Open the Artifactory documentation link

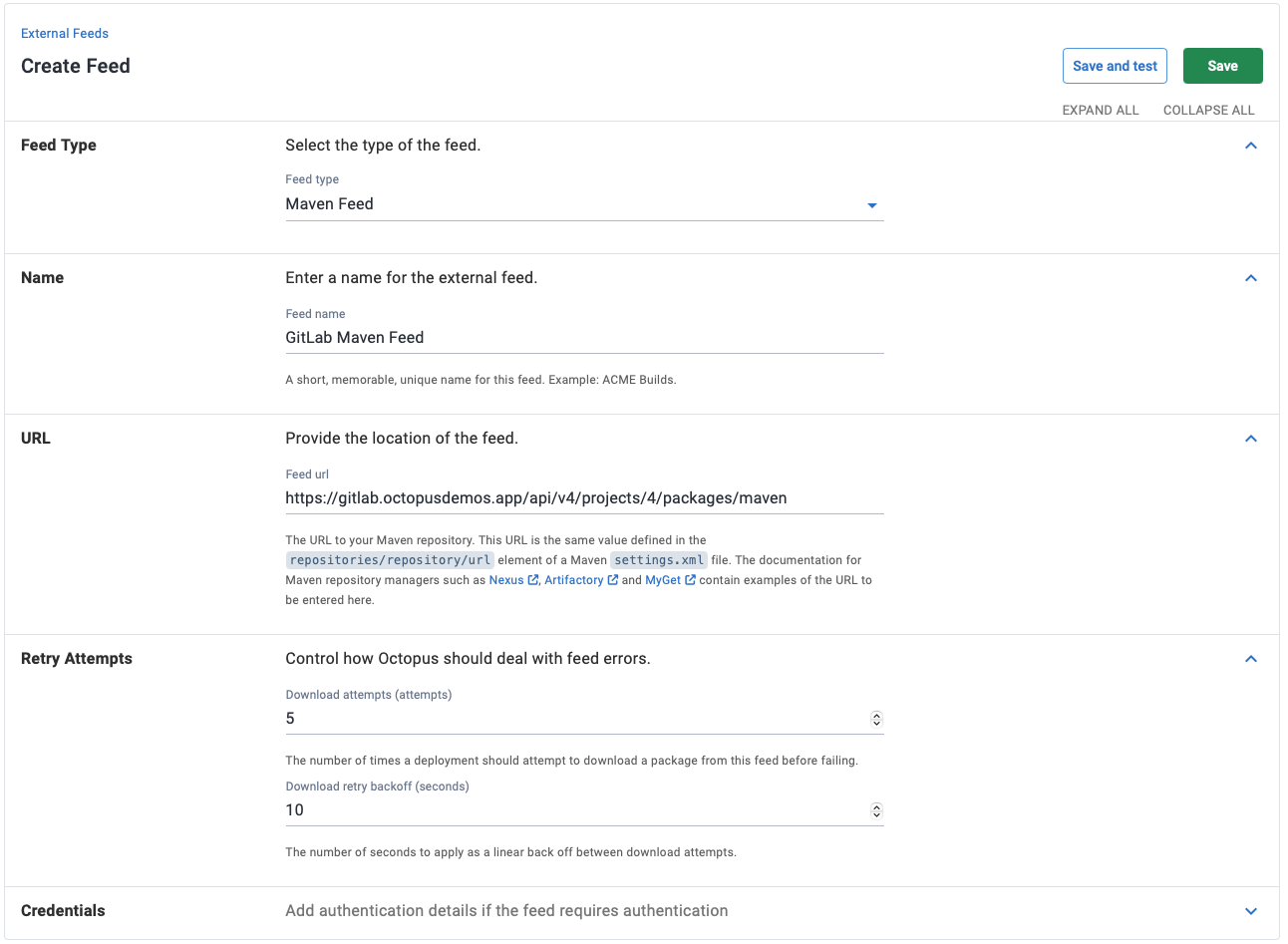click(x=573, y=580)
